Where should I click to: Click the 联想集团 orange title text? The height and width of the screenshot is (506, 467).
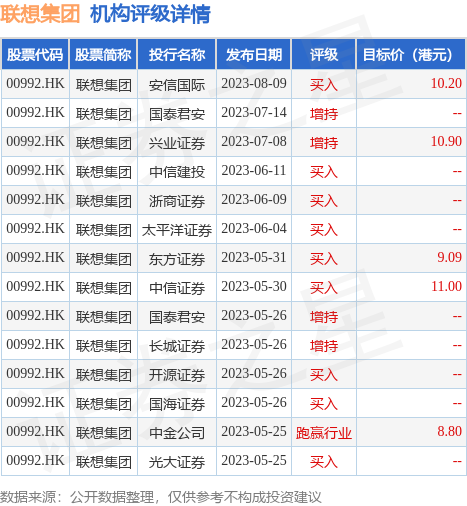tap(40, 14)
